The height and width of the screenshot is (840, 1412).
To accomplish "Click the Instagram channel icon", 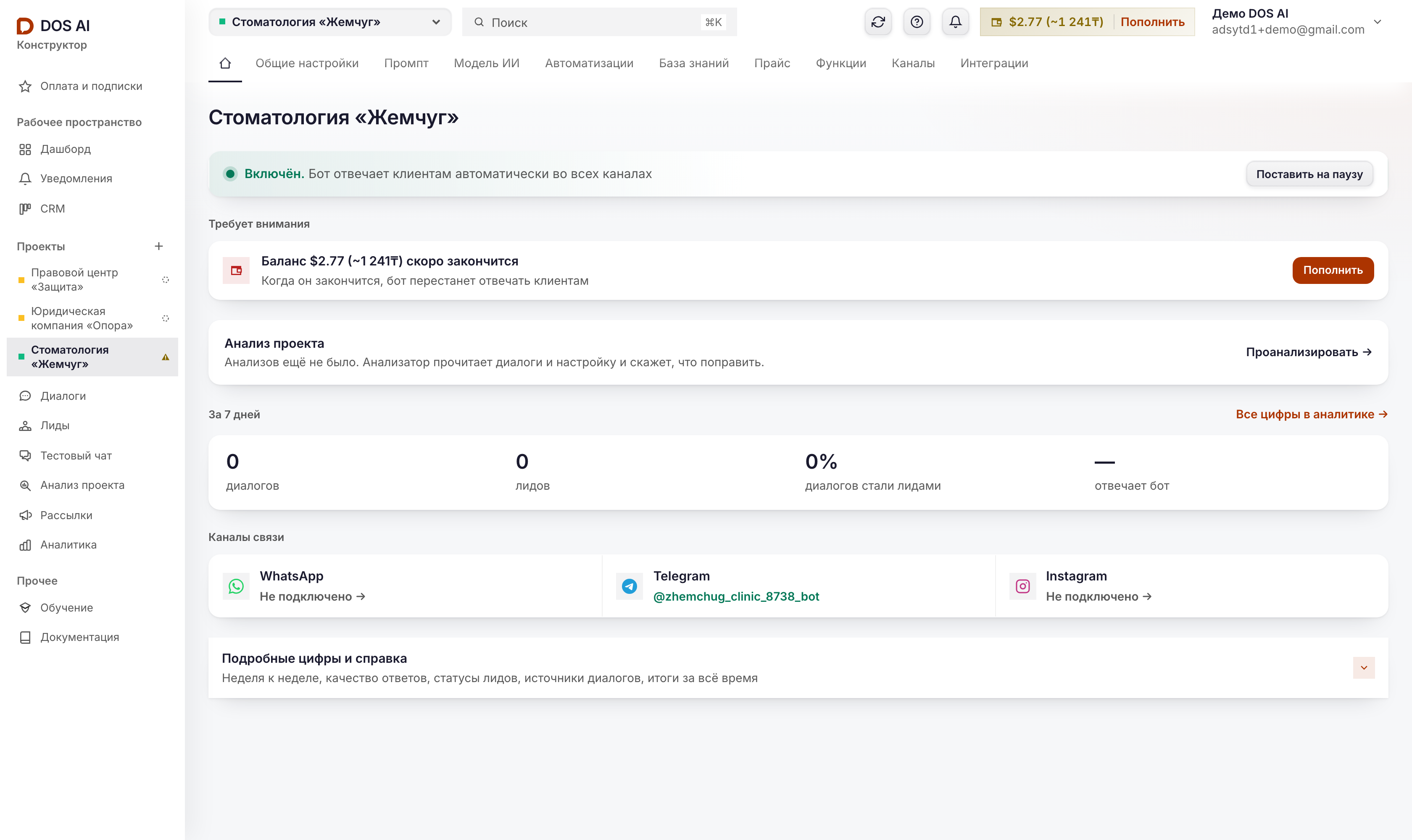I will 1022,586.
